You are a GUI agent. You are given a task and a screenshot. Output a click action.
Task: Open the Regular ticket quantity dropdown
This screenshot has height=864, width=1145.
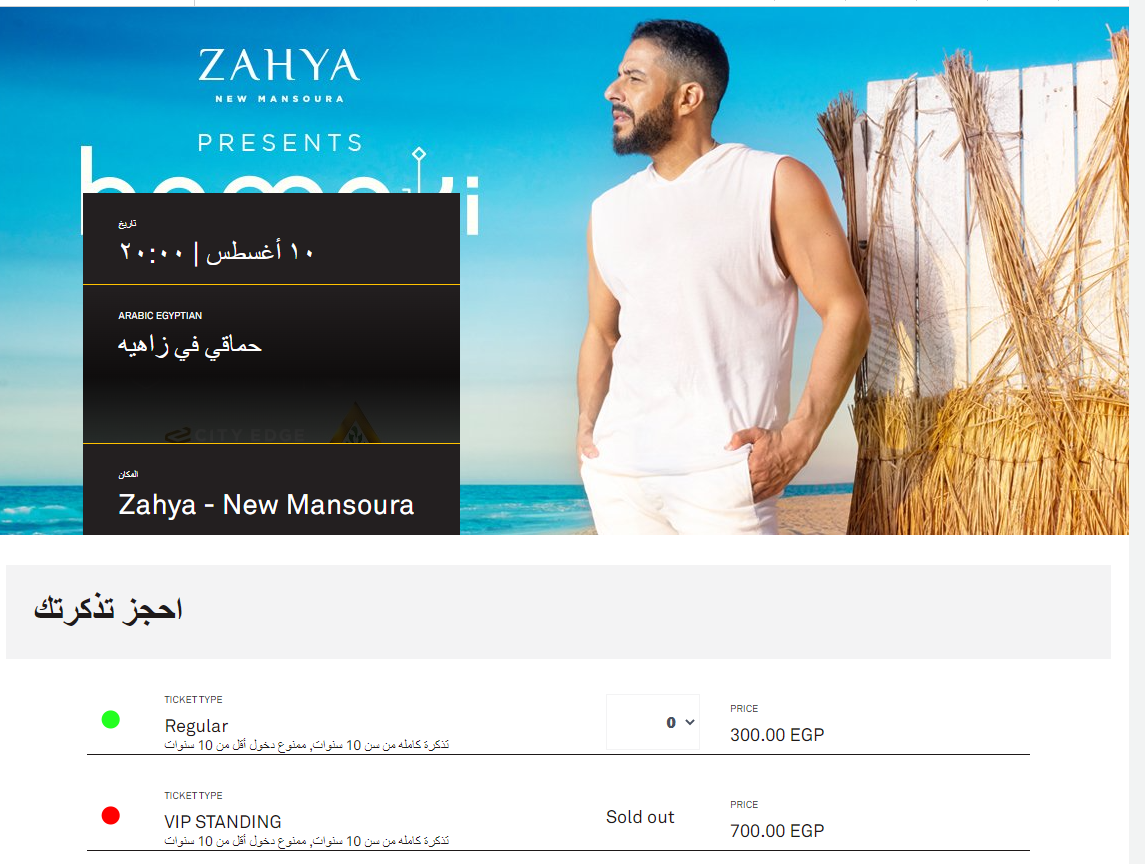coord(652,722)
